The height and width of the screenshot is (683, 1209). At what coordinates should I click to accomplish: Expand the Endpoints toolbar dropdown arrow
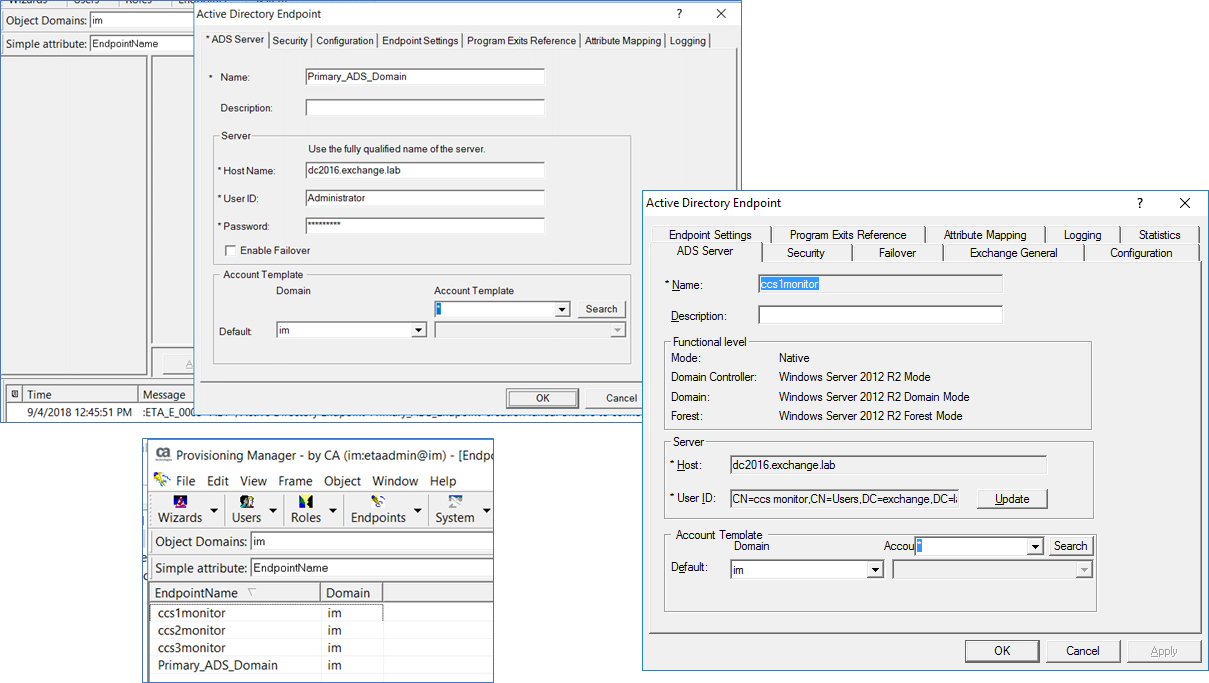tap(416, 510)
